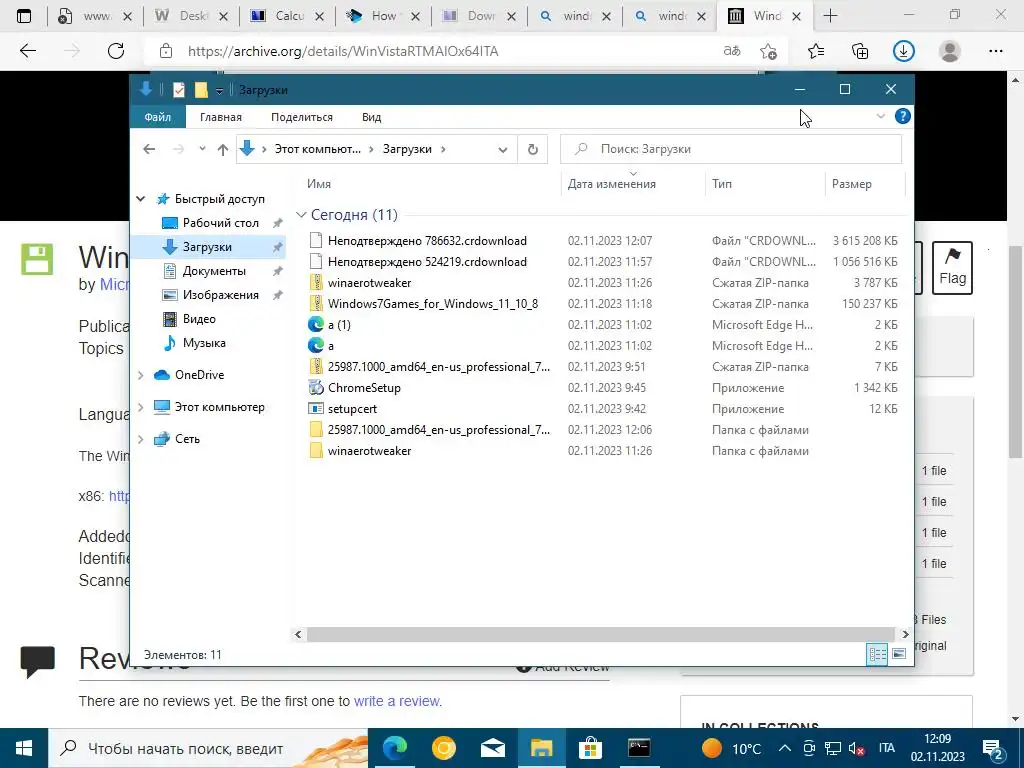This screenshot has height=768, width=1024.
Task: Expand the OneDrive tree node
Action: click(x=140, y=375)
